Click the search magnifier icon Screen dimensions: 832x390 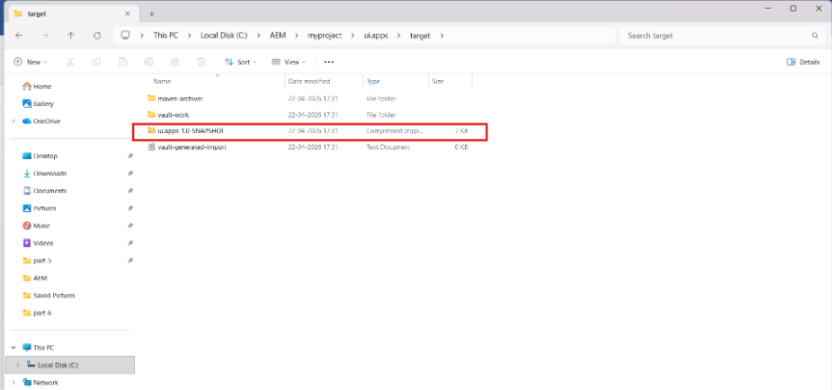pyautogui.click(x=815, y=36)
